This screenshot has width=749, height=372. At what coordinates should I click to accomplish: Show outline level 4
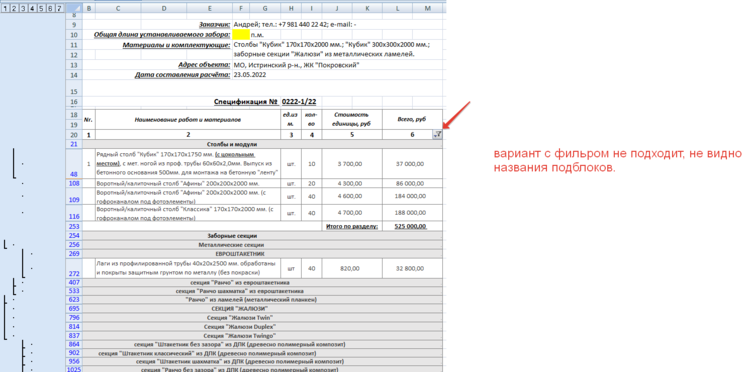tap(32, 9)
